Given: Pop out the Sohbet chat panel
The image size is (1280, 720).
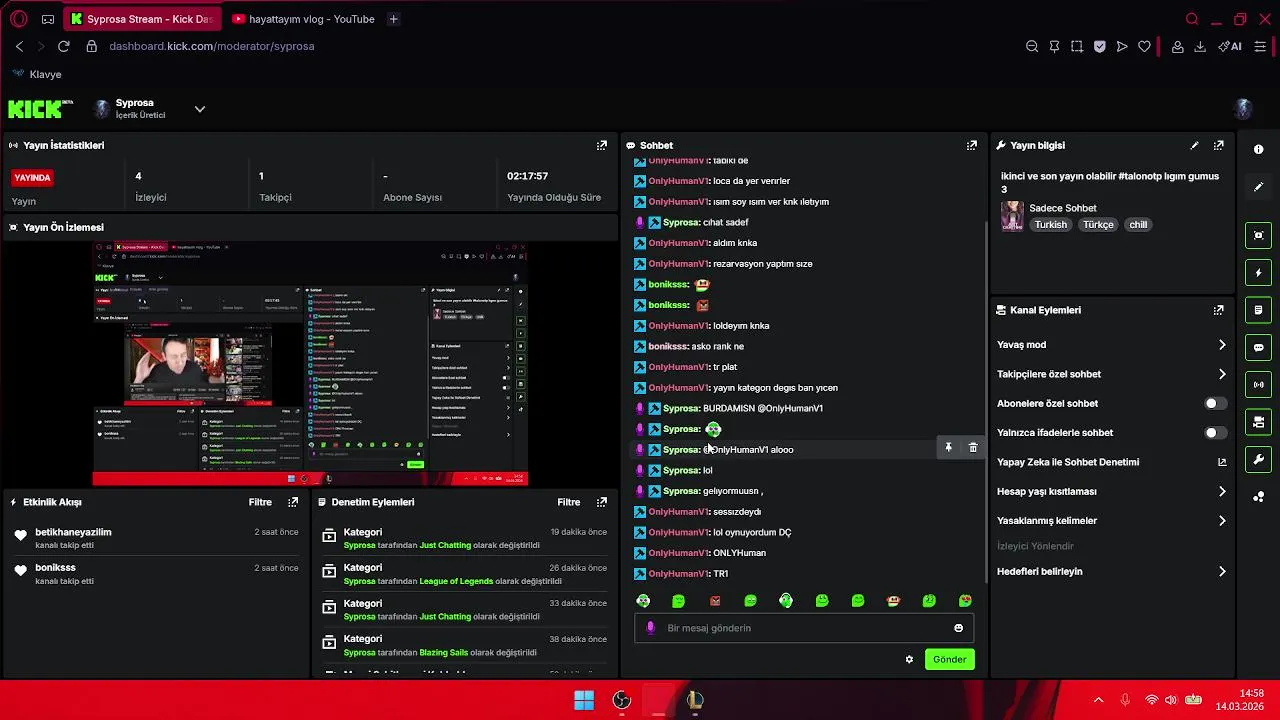Looking at the screenshot, I should click(971, 145).
